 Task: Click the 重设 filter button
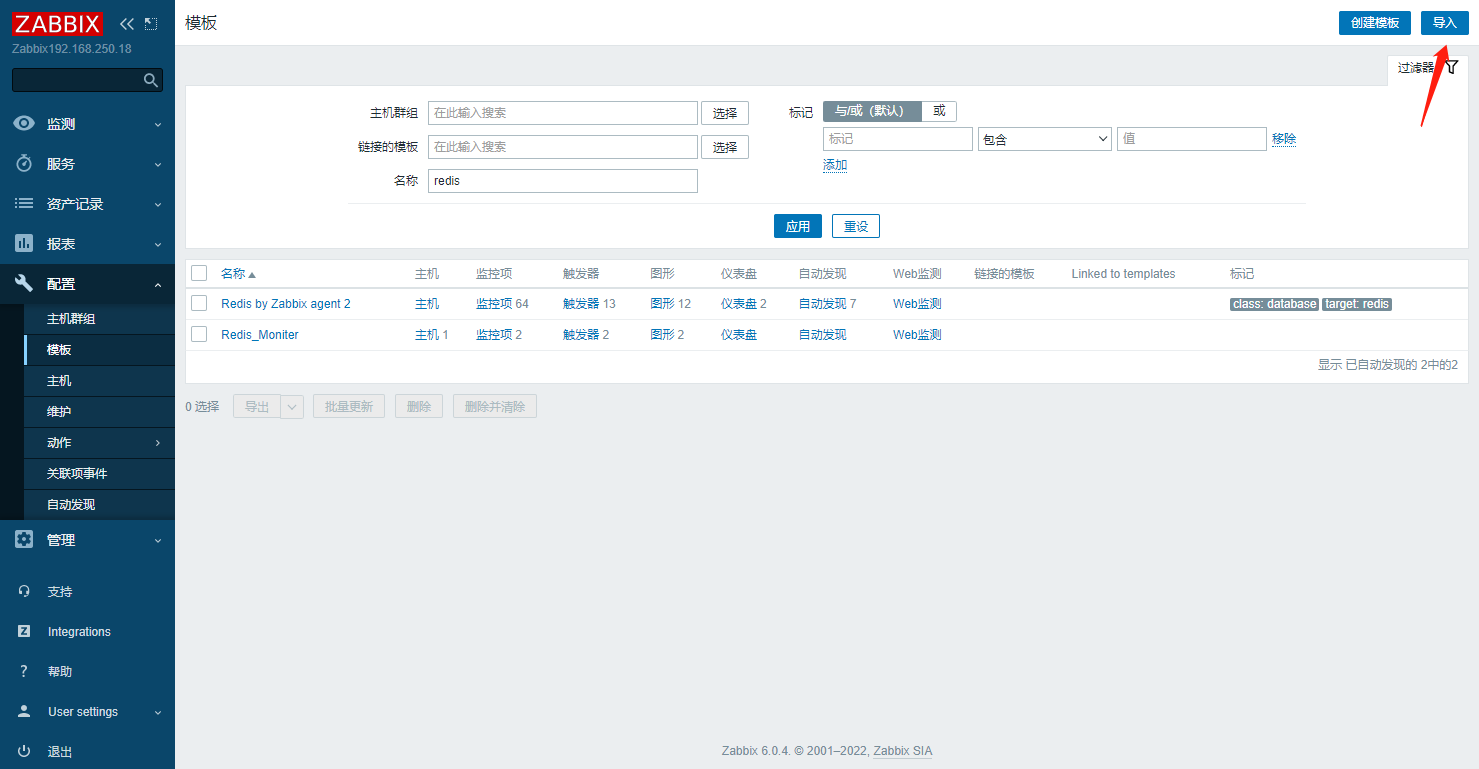[x=856, y=226]
